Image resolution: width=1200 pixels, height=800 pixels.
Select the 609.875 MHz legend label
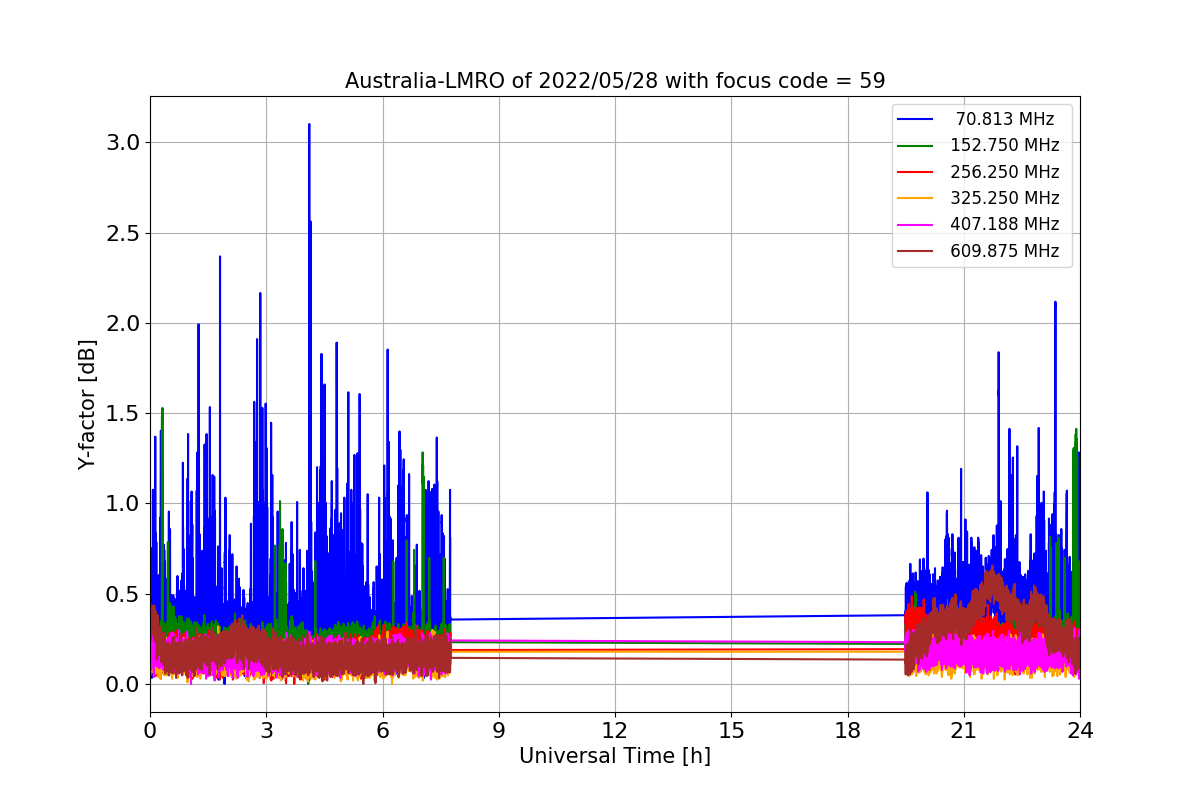pyautogui.click(x=1005, y=251)
